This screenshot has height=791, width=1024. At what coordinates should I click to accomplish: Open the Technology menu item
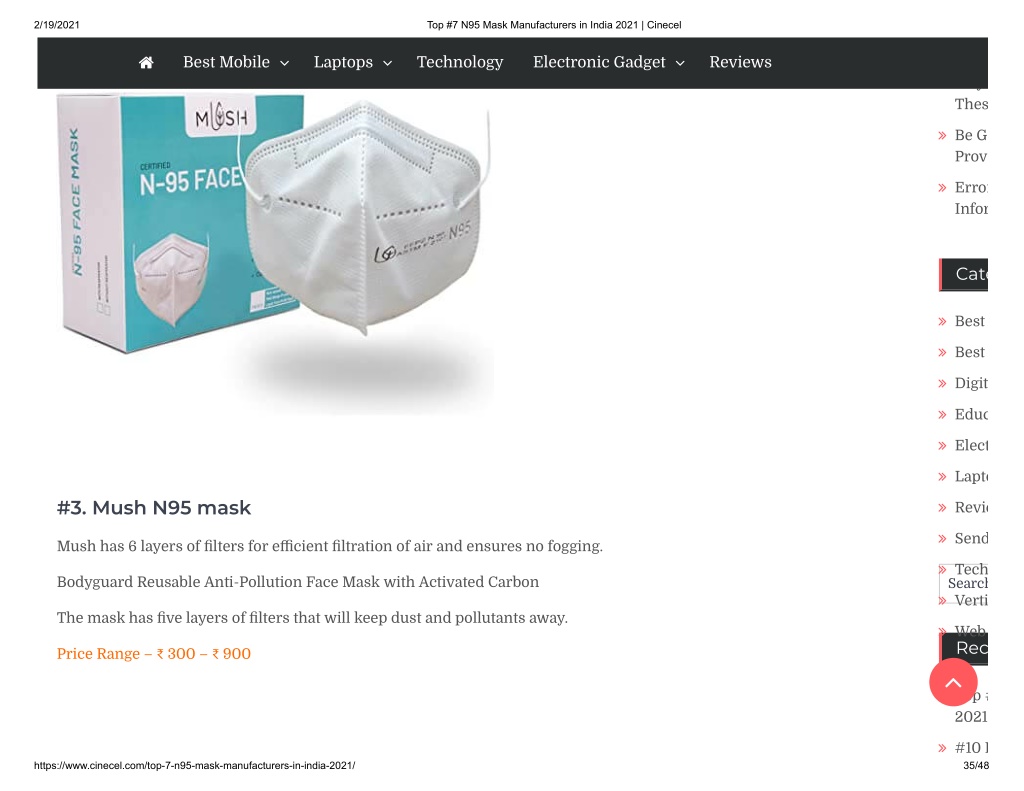(460, 62)
